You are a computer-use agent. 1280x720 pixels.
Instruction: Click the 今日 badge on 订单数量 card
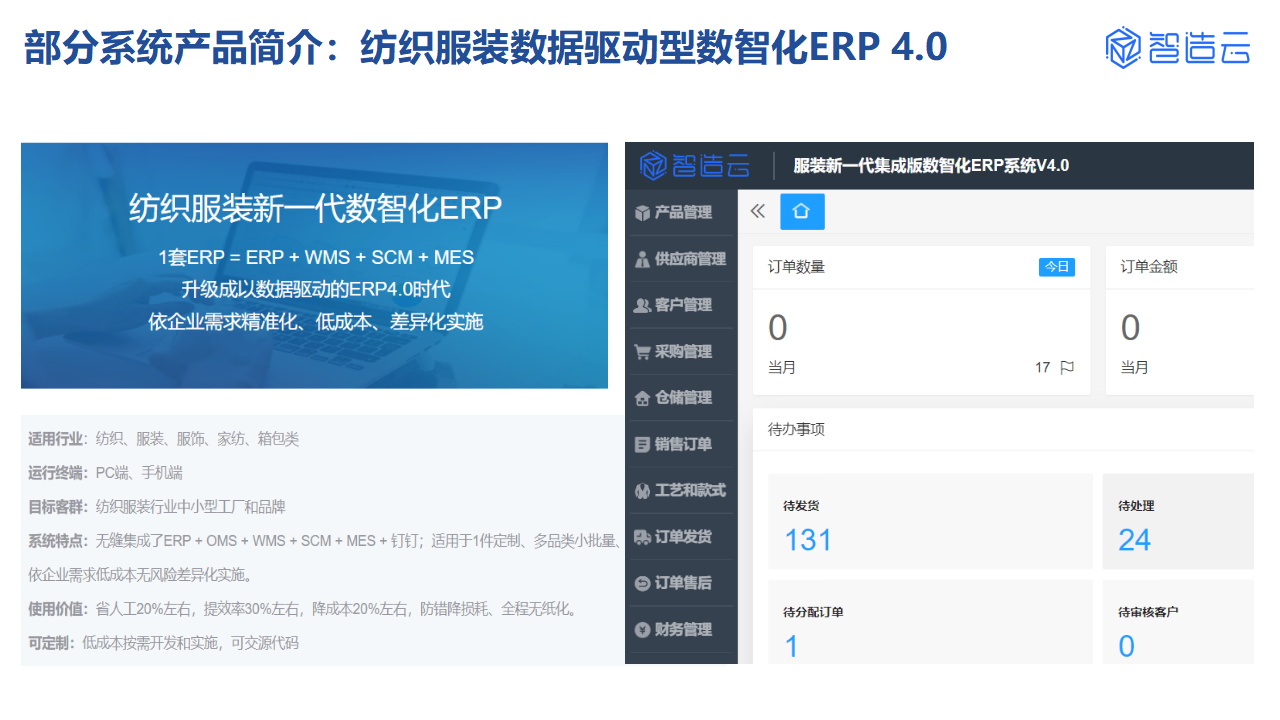[x=1057, y=267]
